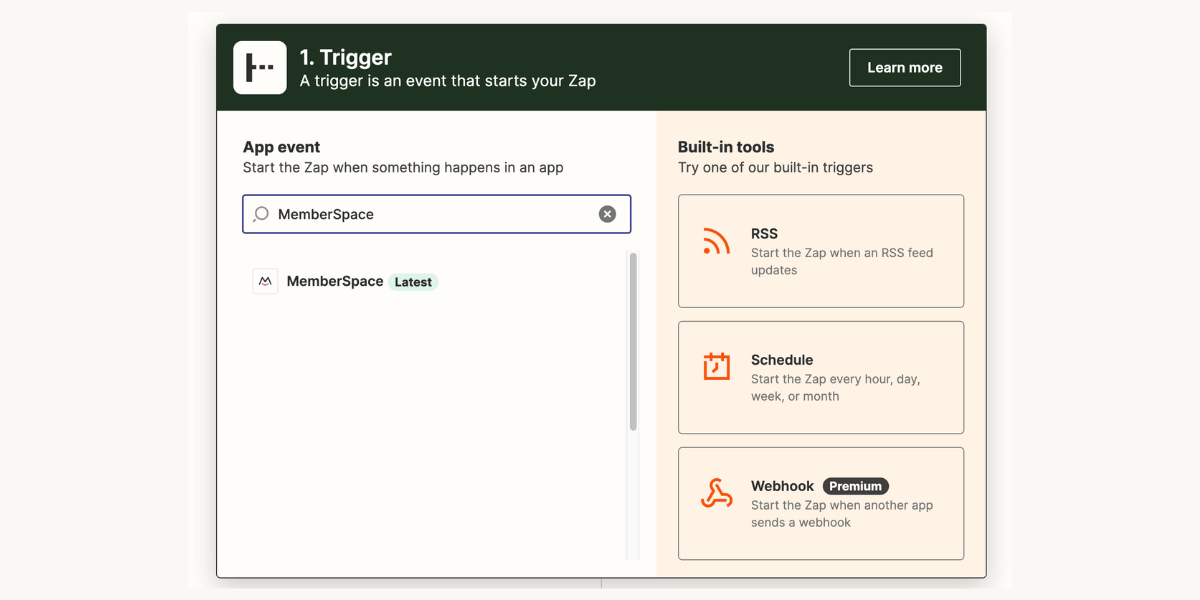Click "Start the Zap every hour" description

click(836, 388)
